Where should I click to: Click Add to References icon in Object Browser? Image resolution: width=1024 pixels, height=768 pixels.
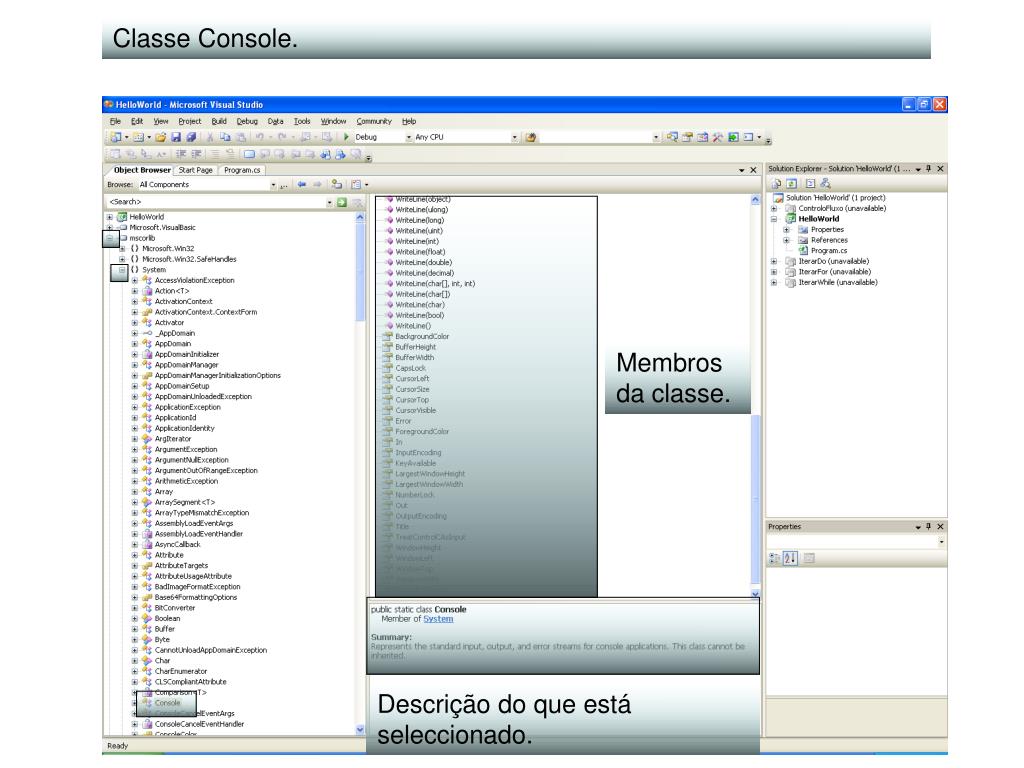[336, 185]
